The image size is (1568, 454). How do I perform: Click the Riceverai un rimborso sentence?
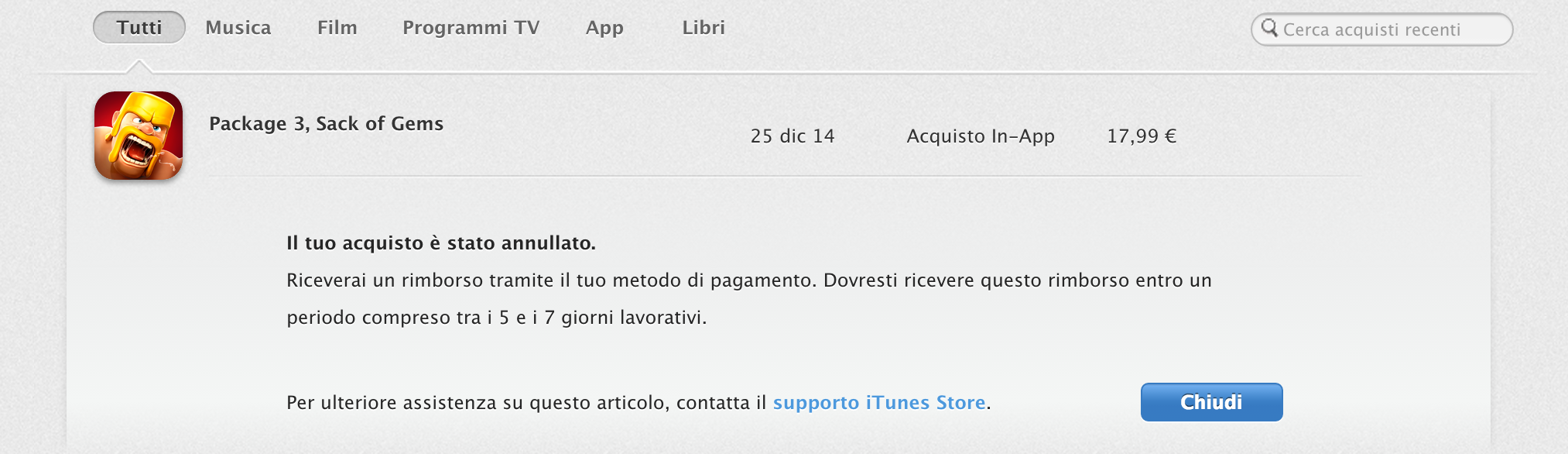click(x=551, y=280)
